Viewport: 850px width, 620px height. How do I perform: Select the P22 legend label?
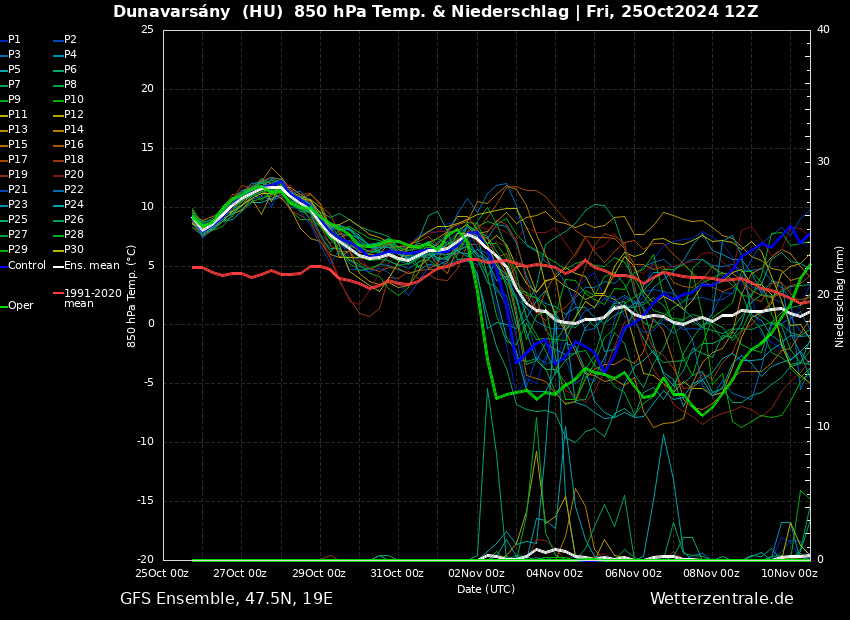(x=74, y=190)
